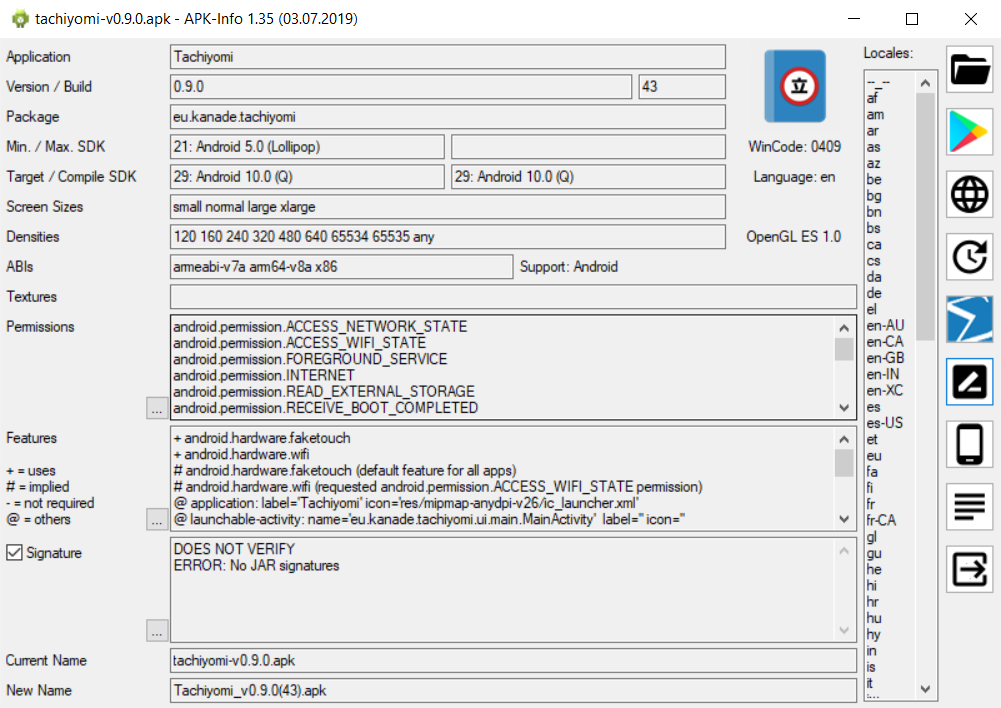Click the Version field showing 0.9.0

401,86
